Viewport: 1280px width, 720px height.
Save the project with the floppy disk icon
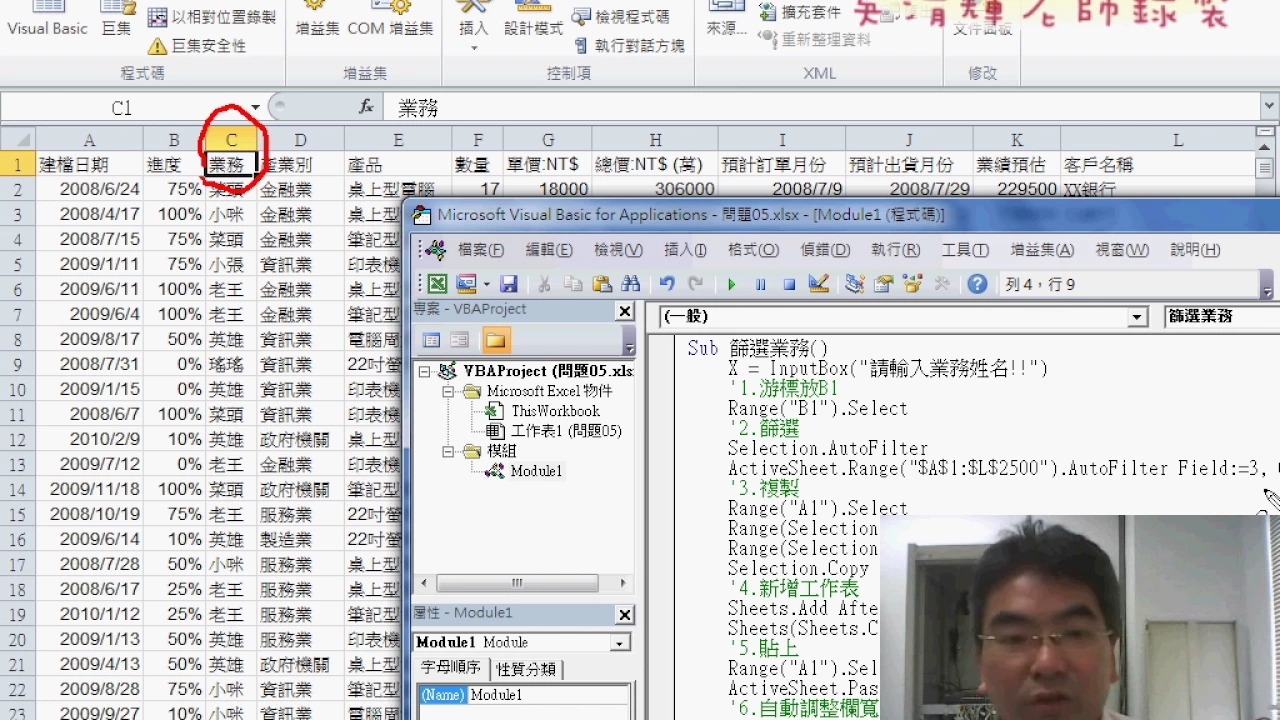coord(509,284)
